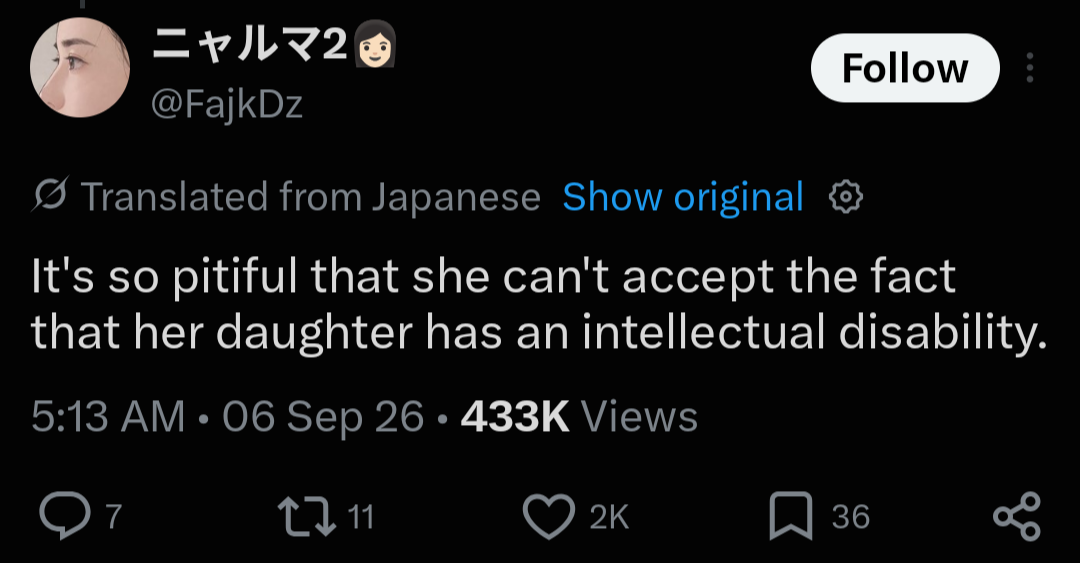The height and width of the screenshot is (563, 1080).
Task: Follow the @FajkDz account
Action: point(905,68)
